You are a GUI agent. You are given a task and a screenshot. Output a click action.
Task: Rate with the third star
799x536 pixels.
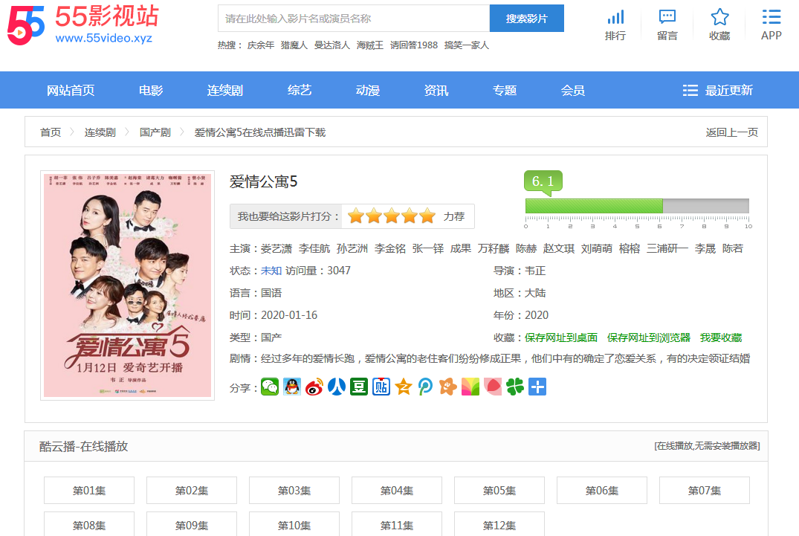(391, 216)
